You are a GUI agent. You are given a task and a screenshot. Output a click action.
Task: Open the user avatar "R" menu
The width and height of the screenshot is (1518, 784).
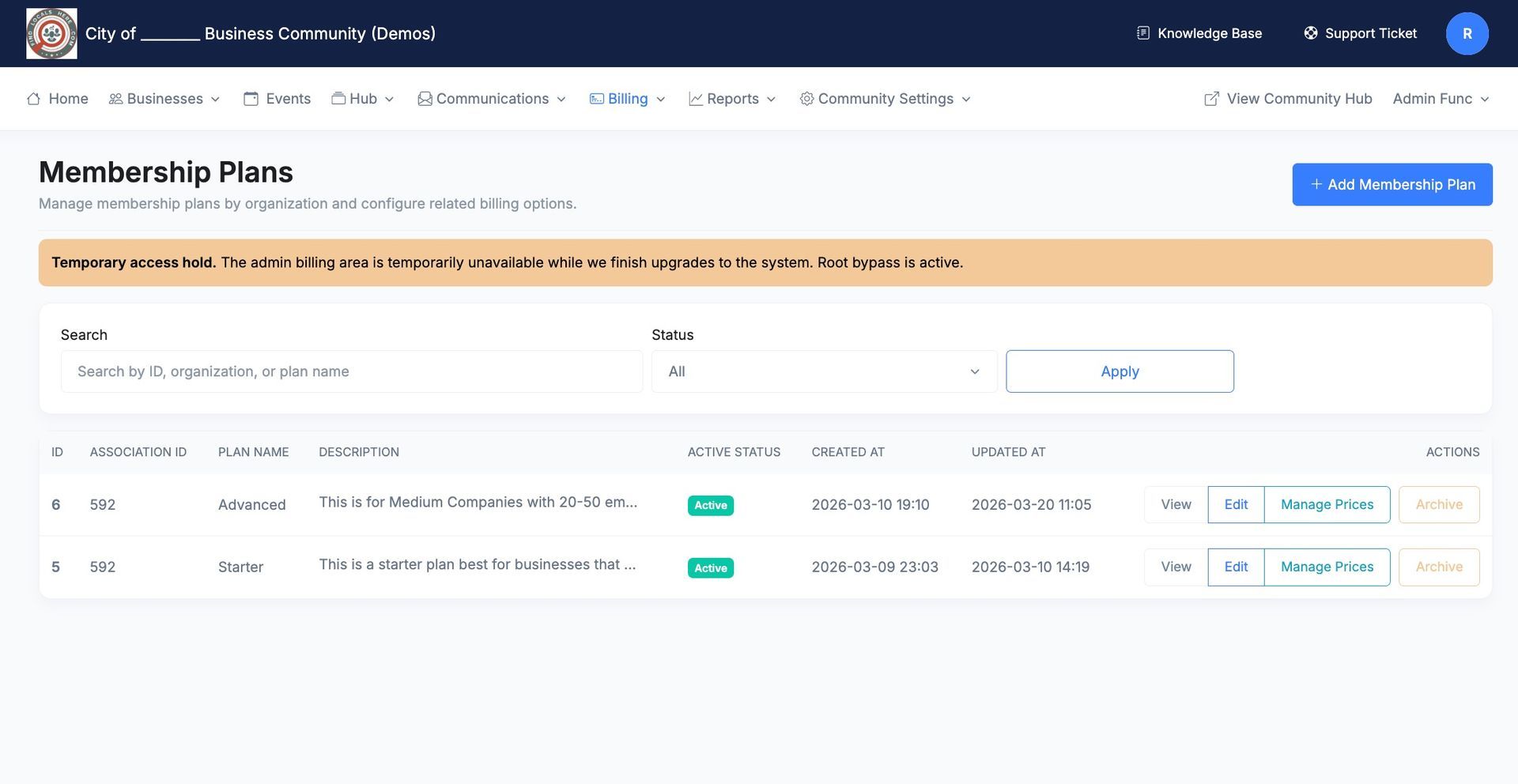tap(1467, 34)
